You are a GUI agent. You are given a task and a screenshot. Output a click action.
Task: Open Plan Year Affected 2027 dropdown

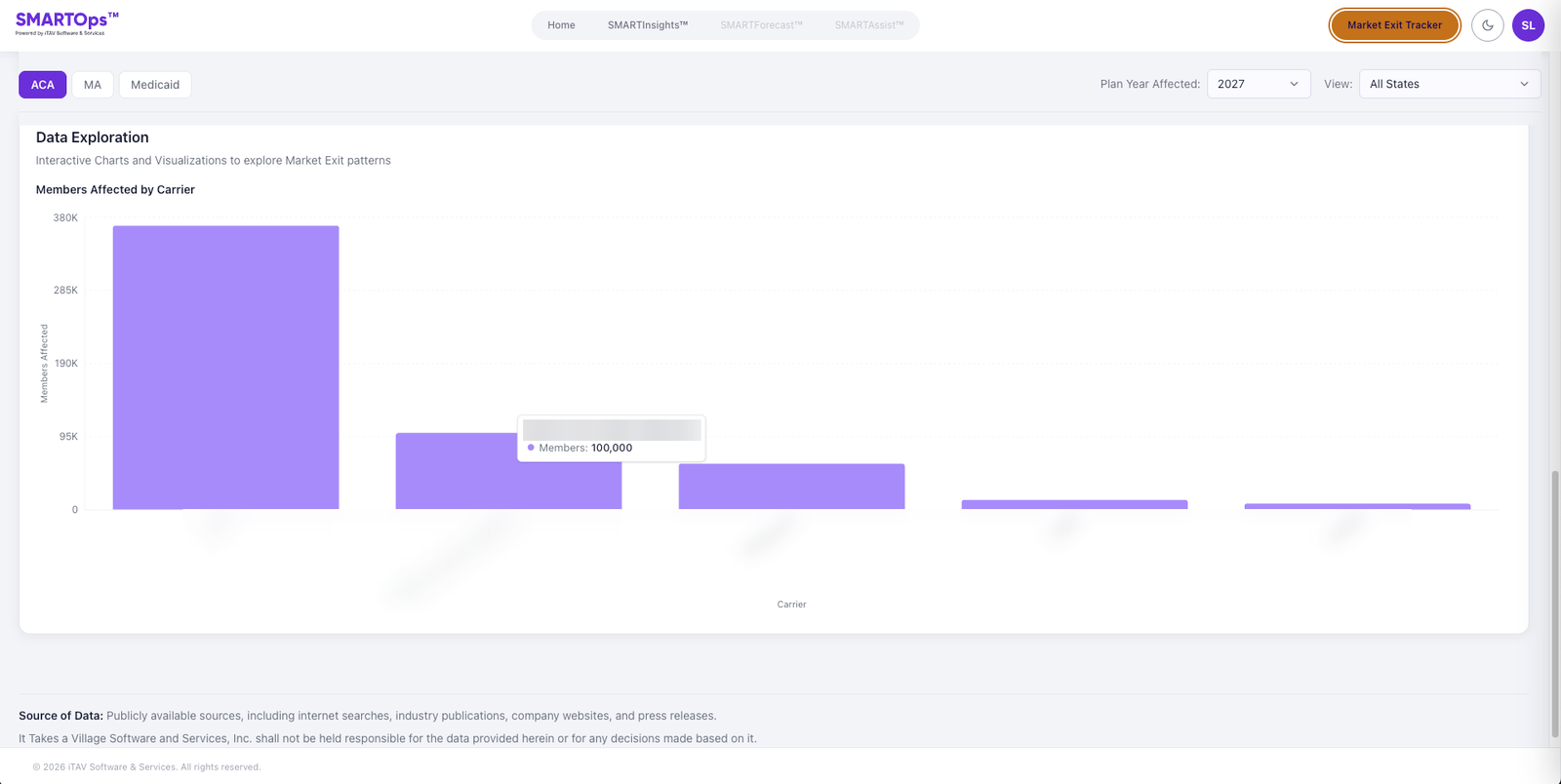point(1259,84)
